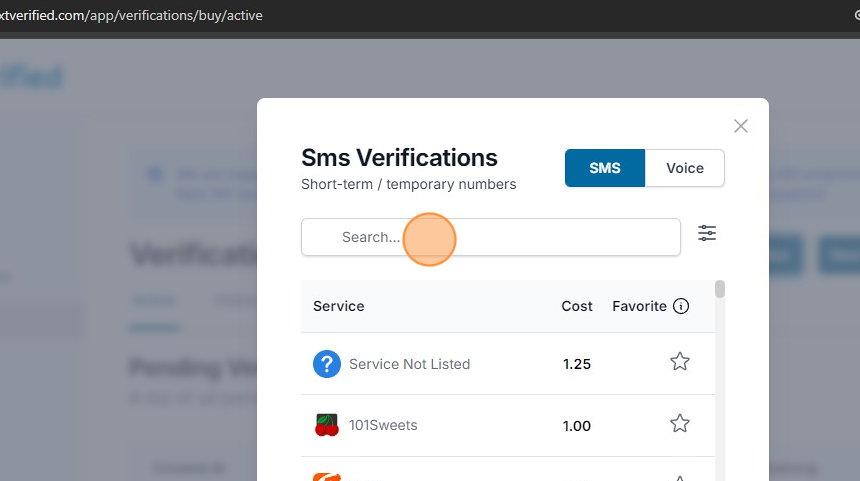Sort by the Favorite column header
This screenshot has height=481, width=860.
(639, 306)
